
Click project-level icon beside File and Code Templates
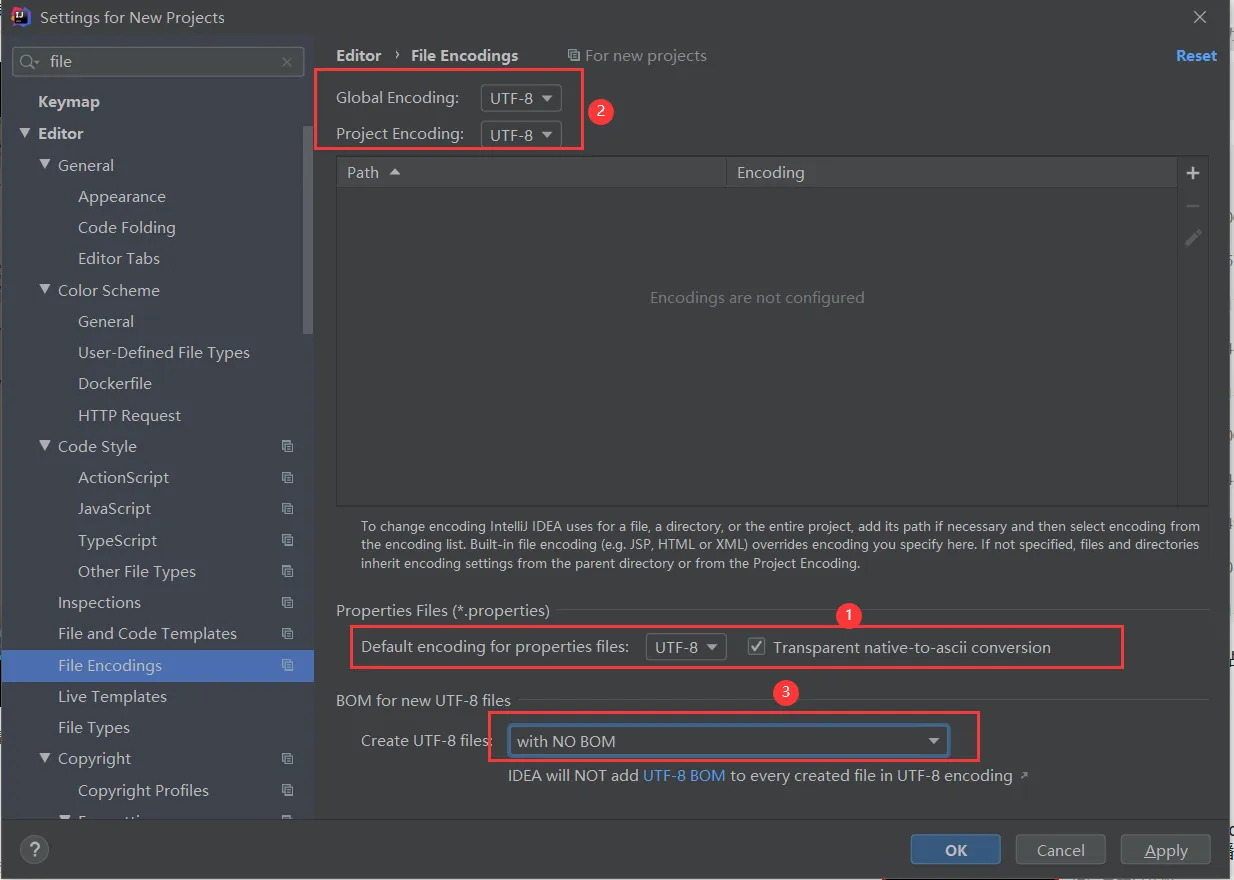288,634
